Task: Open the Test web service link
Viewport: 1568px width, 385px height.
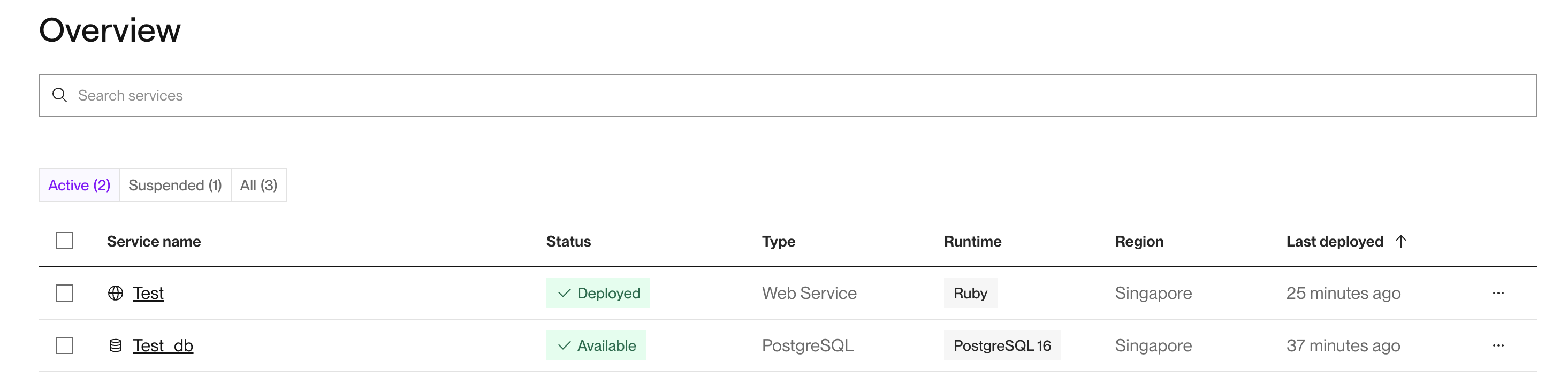Action: click(x=148, y=293)
